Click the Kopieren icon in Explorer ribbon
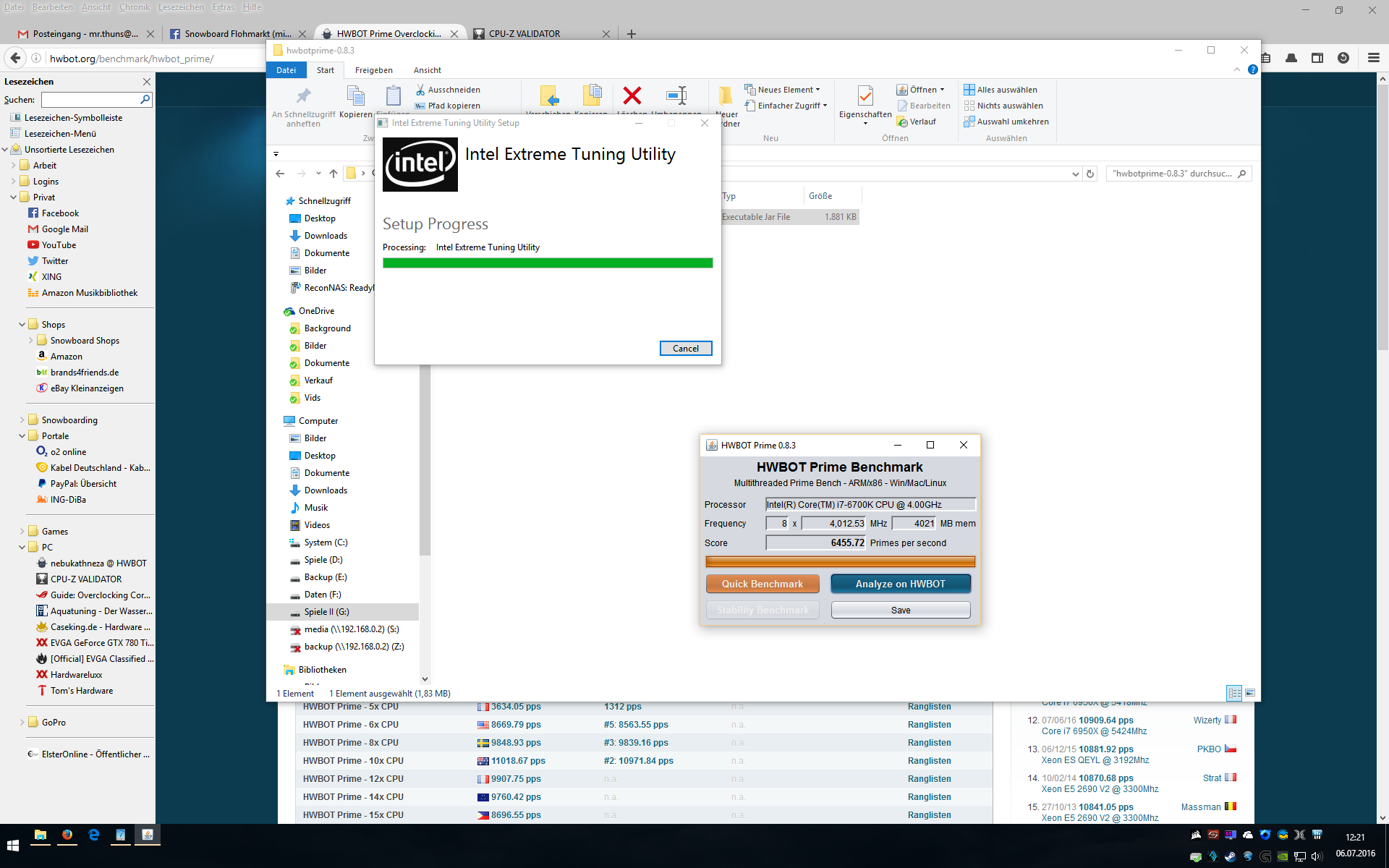Viewport: 1389px width, 868px height. tap(355, 95)
